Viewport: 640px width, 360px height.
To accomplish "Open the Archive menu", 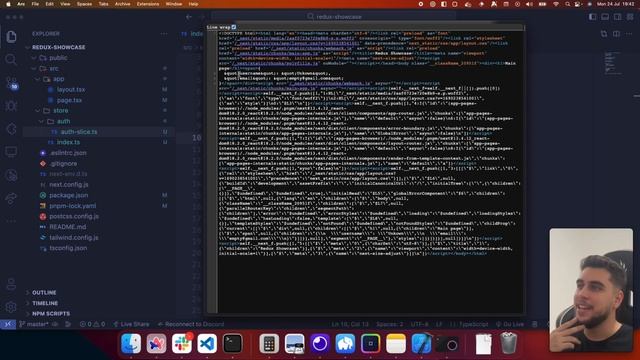I will pyautogui.click(x=122, y=4).
